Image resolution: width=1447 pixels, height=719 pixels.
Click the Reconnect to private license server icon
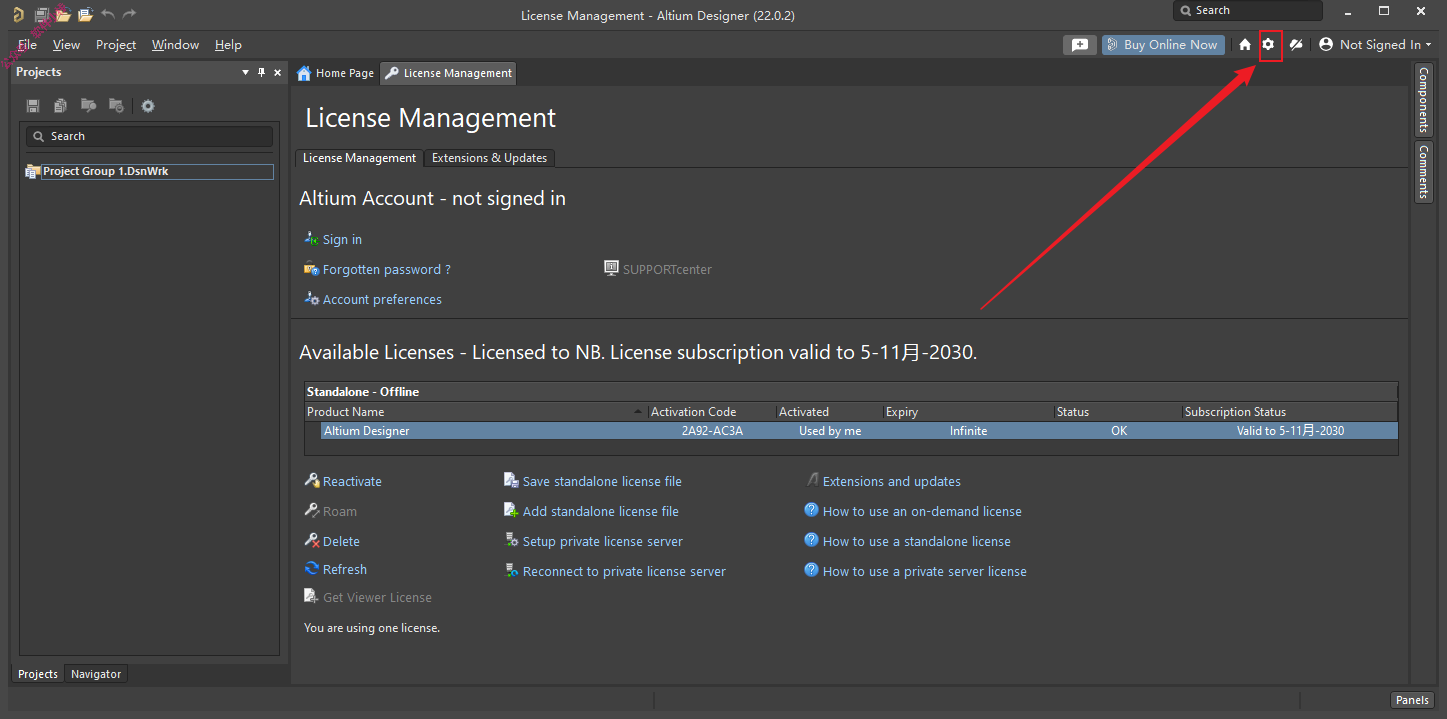tap(511, 571)
